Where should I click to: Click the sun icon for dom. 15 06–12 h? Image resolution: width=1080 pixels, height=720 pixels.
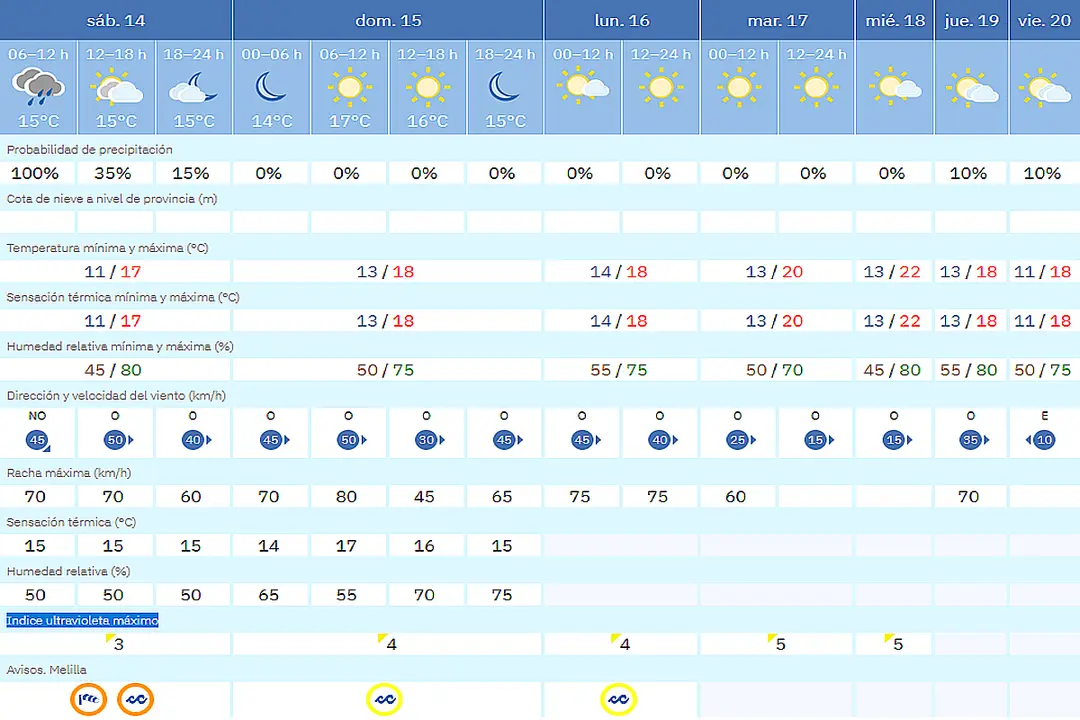349,88
